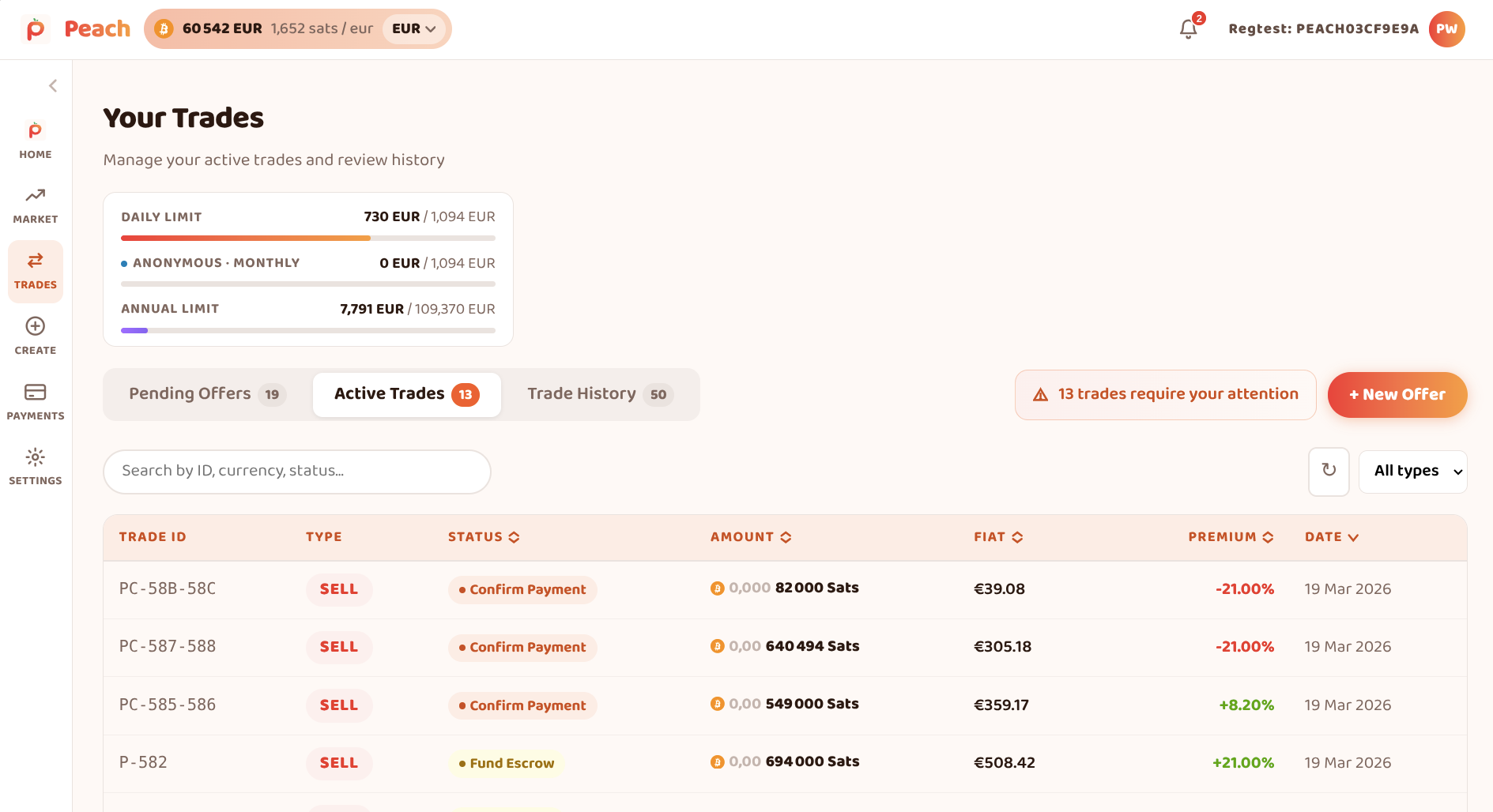Image resolution: width=1493 pixels, height=812 pixels.
Task: Click the +21.00% premium value
Action: tap(1243, 763)
